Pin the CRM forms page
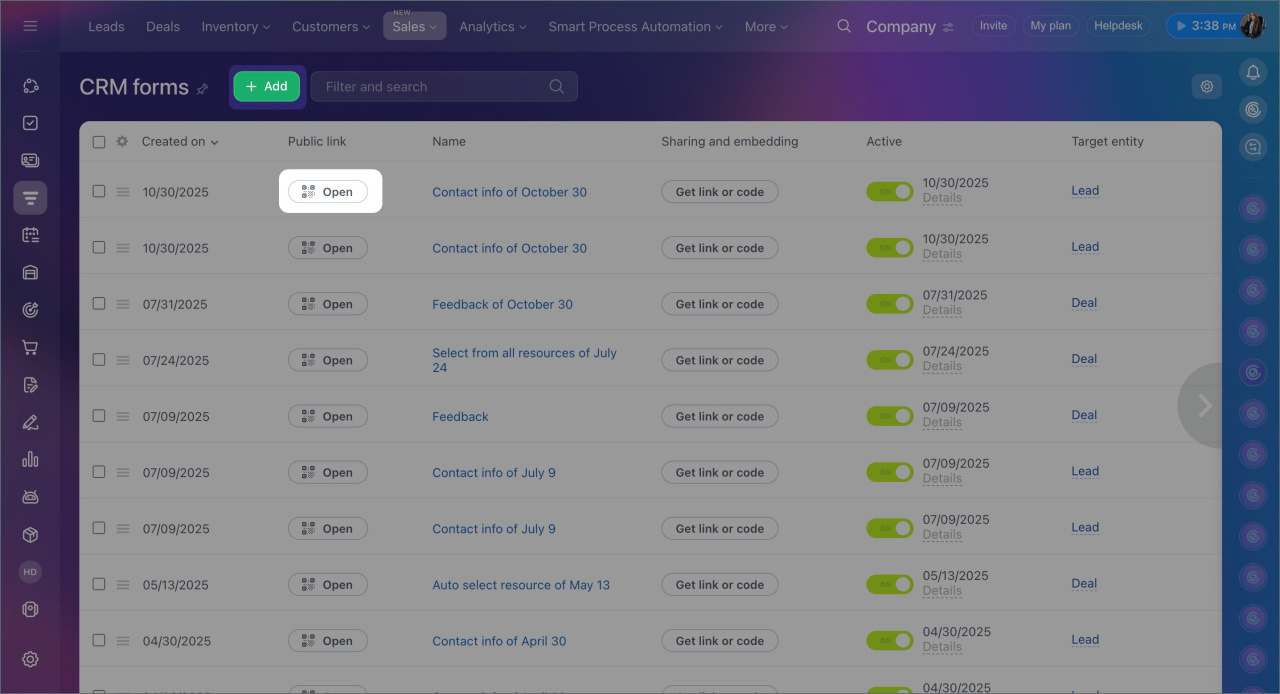The width and height of the screenshot is (1280, 694). (203, 89)
